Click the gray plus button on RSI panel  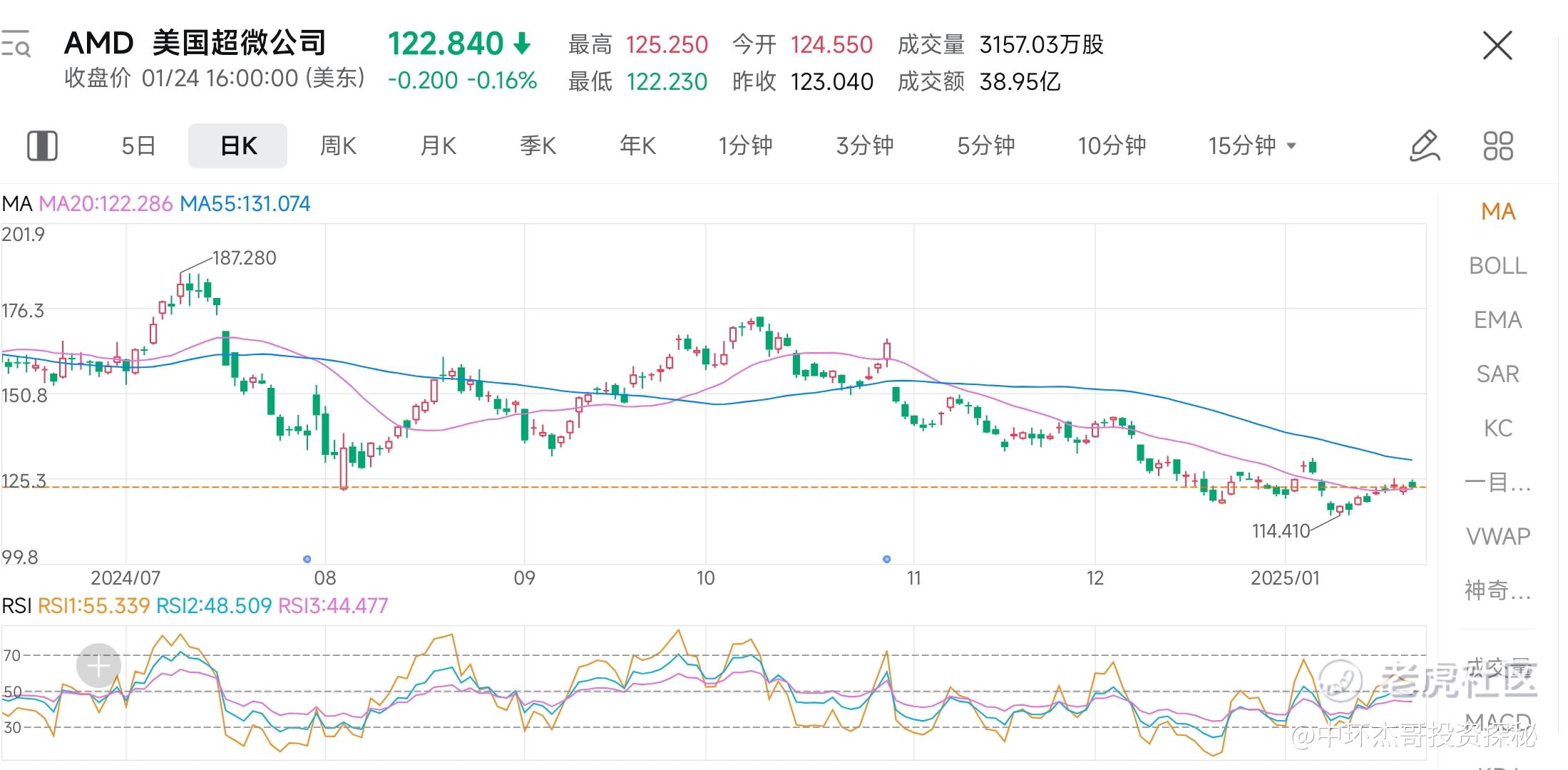click(x=98, y=666)
